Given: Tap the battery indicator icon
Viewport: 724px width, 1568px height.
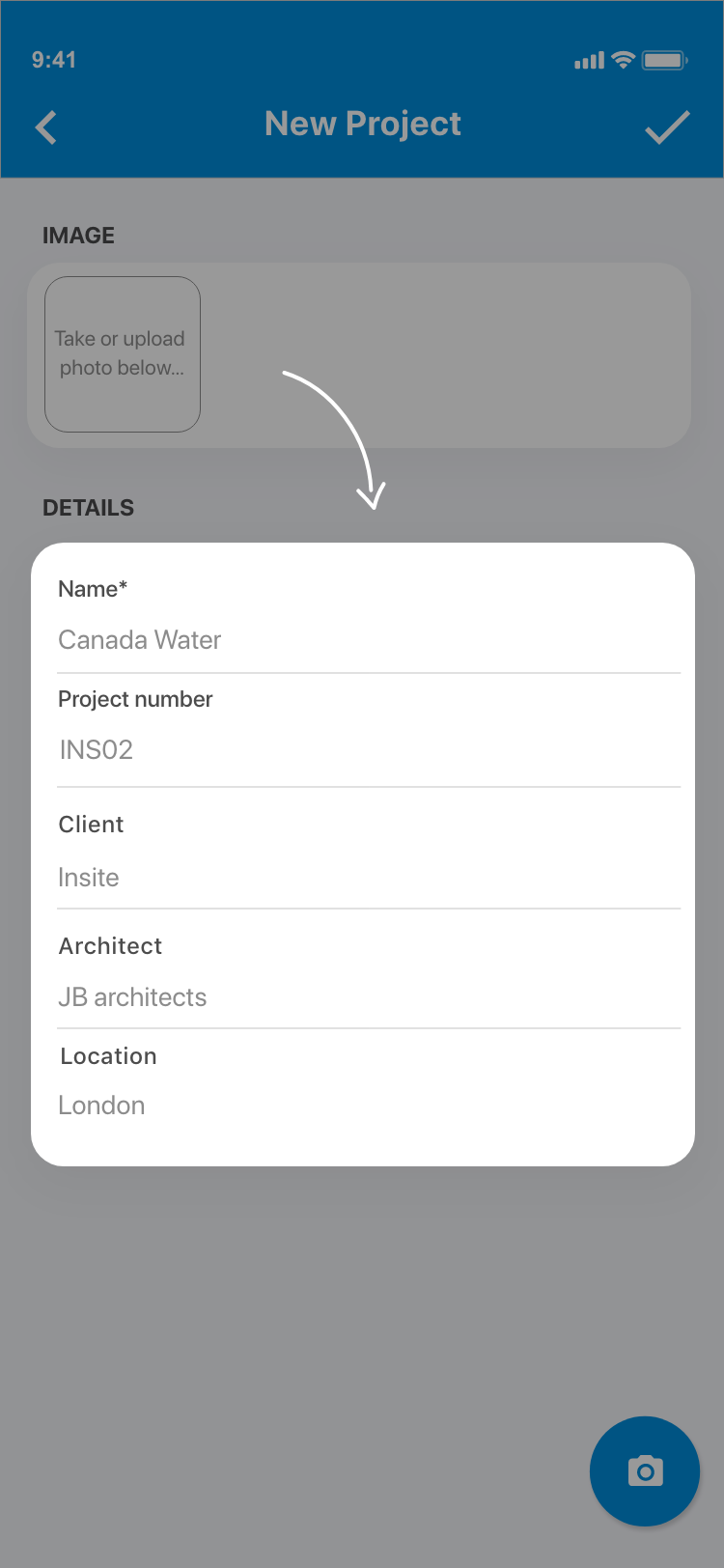Looking at the screenshot, I should coord(664,60).
